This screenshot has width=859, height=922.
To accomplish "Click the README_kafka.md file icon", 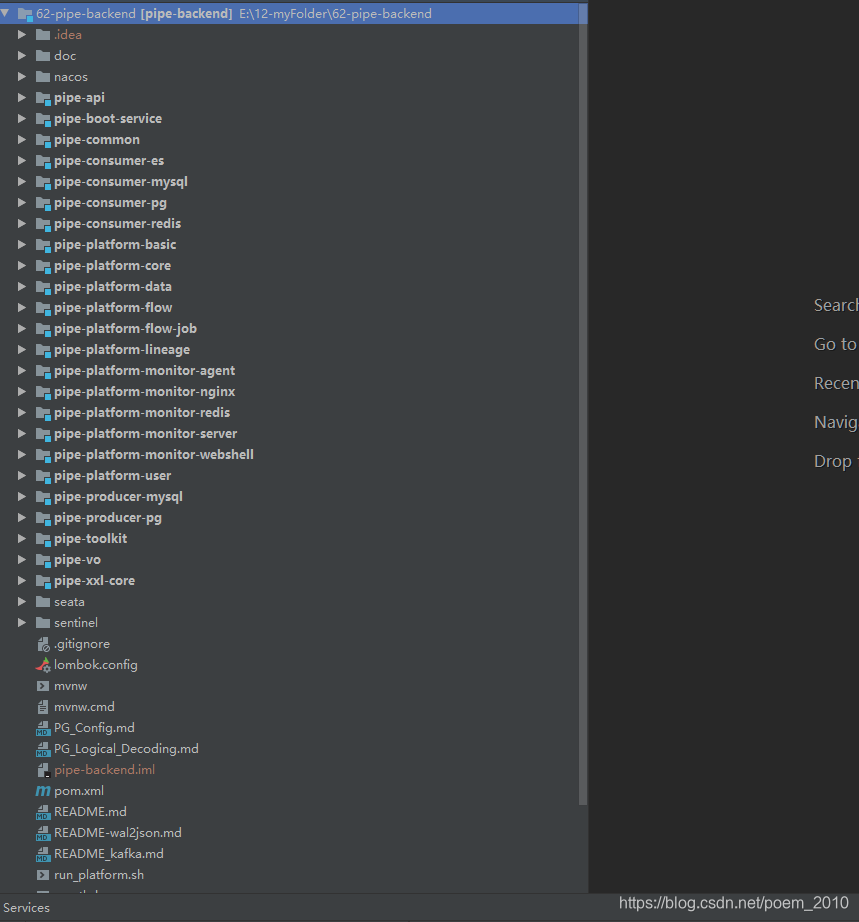I will click(43, 854).
